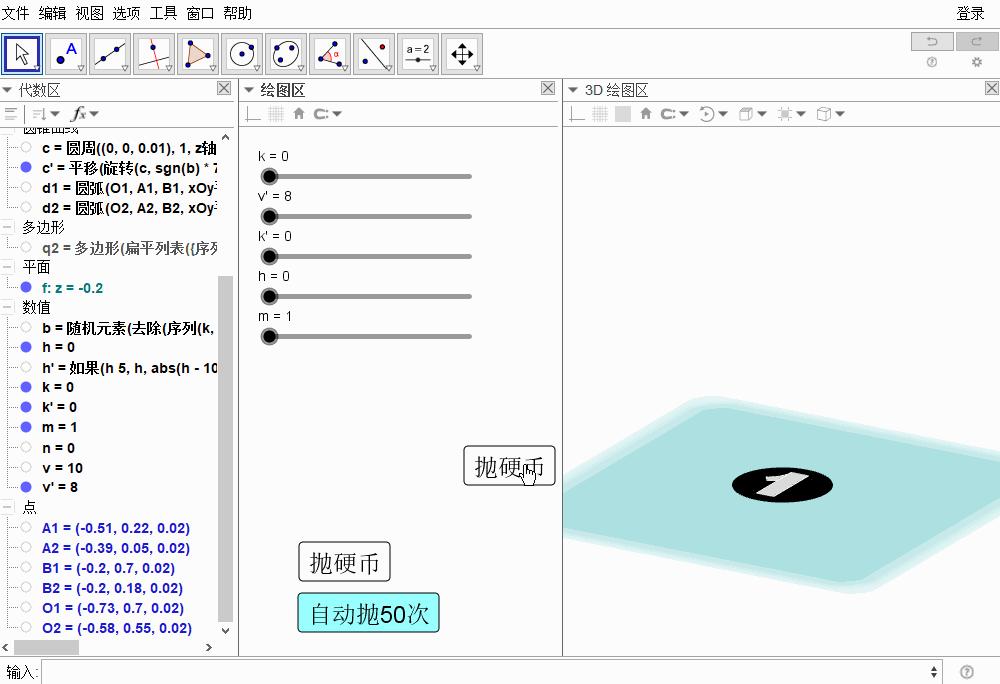Open the 视图 menu
Viewport: 1000px width, 684px height.
[89, 13]
